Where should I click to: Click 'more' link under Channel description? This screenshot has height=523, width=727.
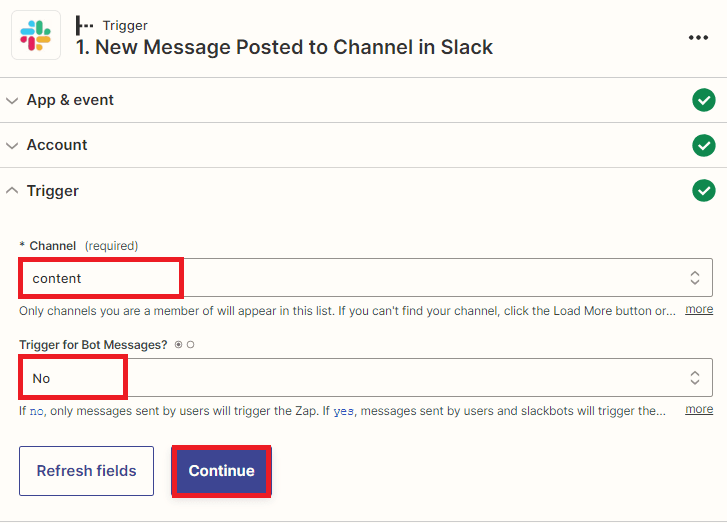[x=699, y=309]
